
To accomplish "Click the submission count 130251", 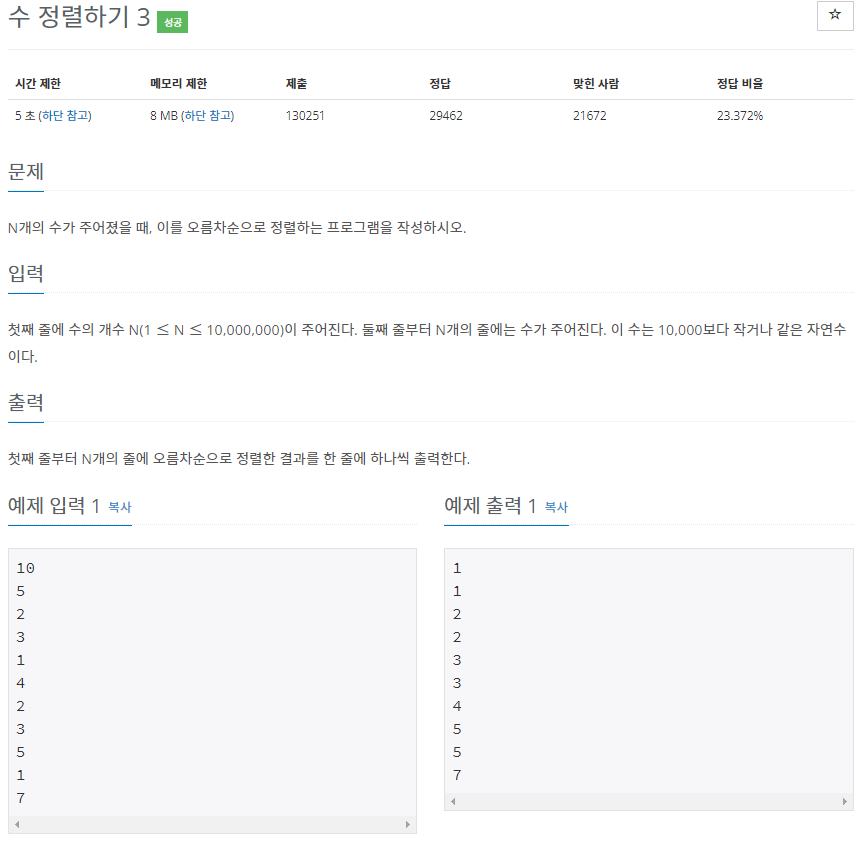I will 305,115.
